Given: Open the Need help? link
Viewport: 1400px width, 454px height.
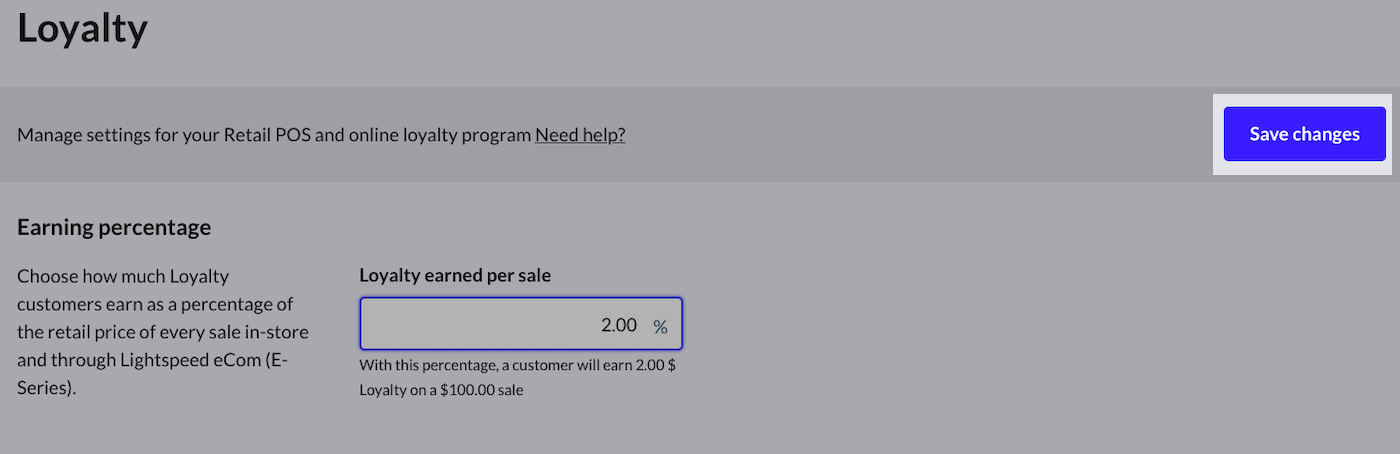Looking at the screenshot, I should click(580, 135).
